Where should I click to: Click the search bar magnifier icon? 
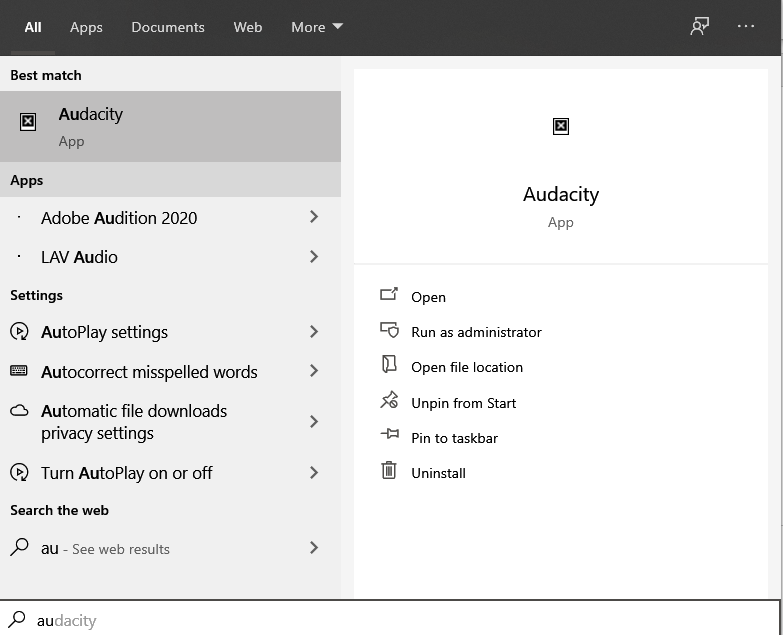coord(16,619)
